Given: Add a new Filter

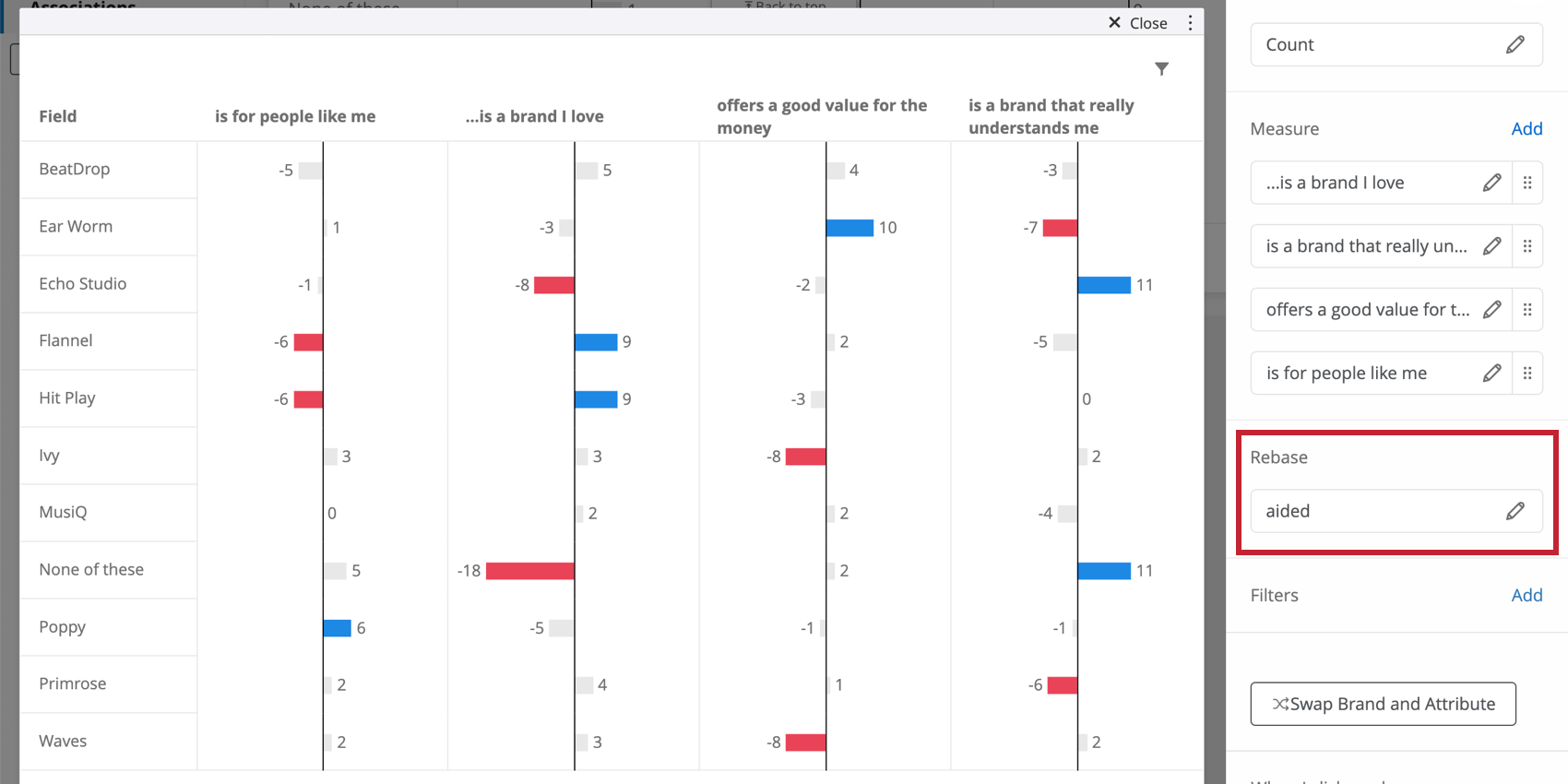Looking at the screenshot, I should 1527,595.
